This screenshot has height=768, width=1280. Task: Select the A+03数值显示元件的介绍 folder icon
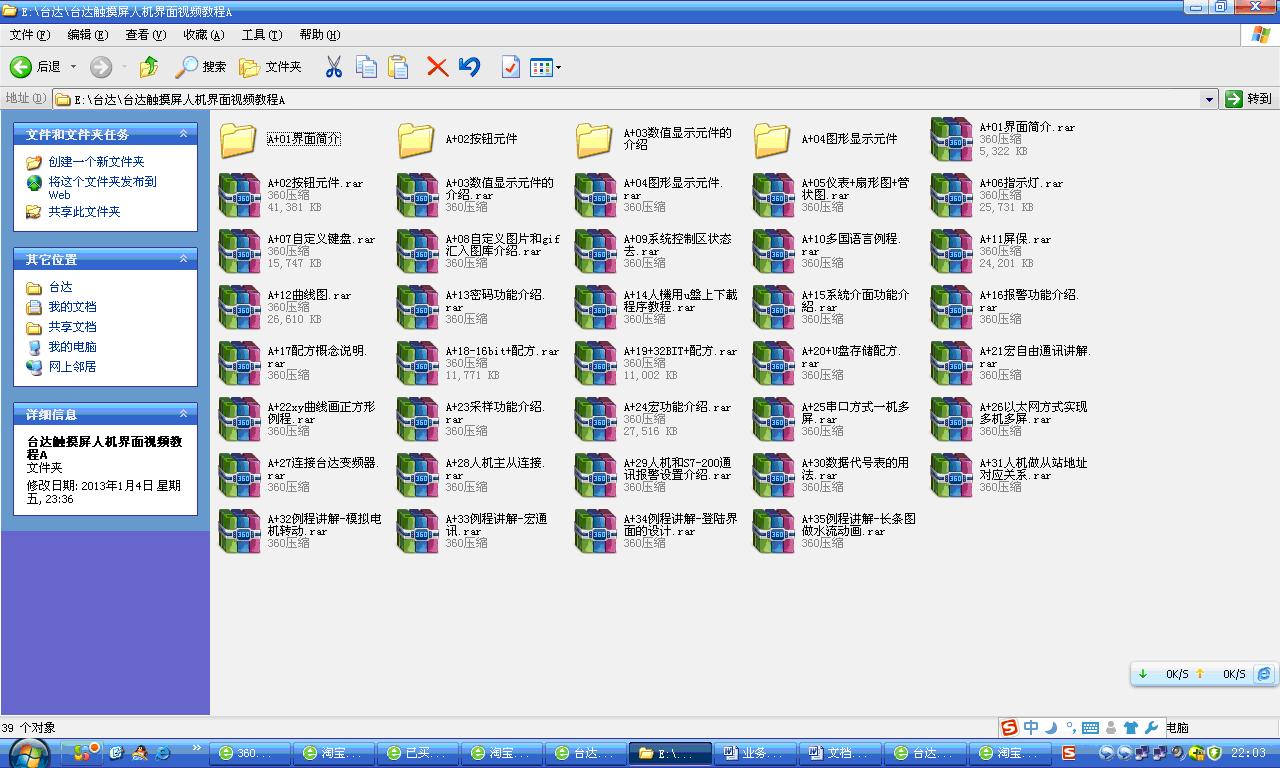point(595,139)
